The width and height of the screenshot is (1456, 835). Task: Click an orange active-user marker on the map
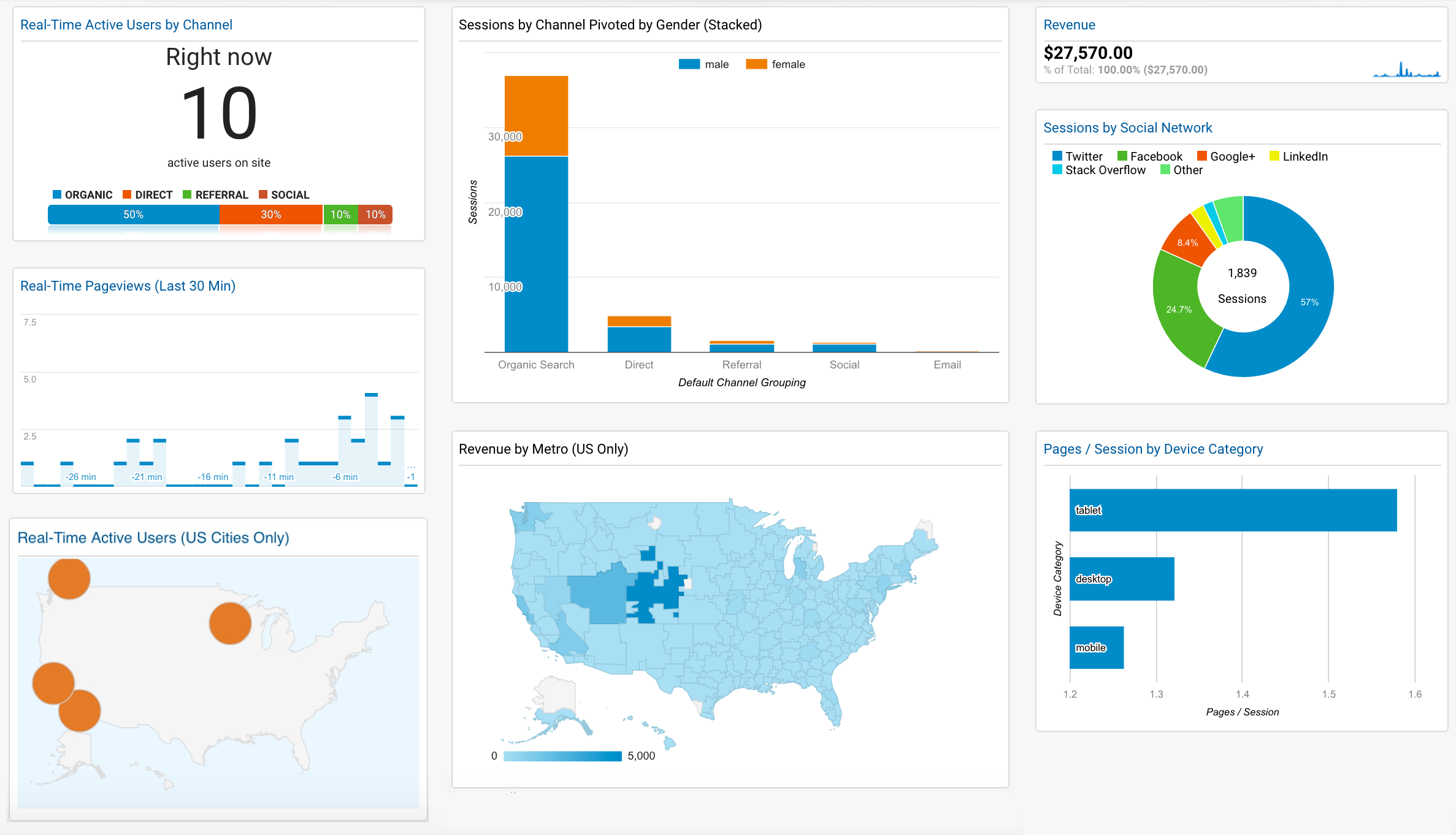68,577
